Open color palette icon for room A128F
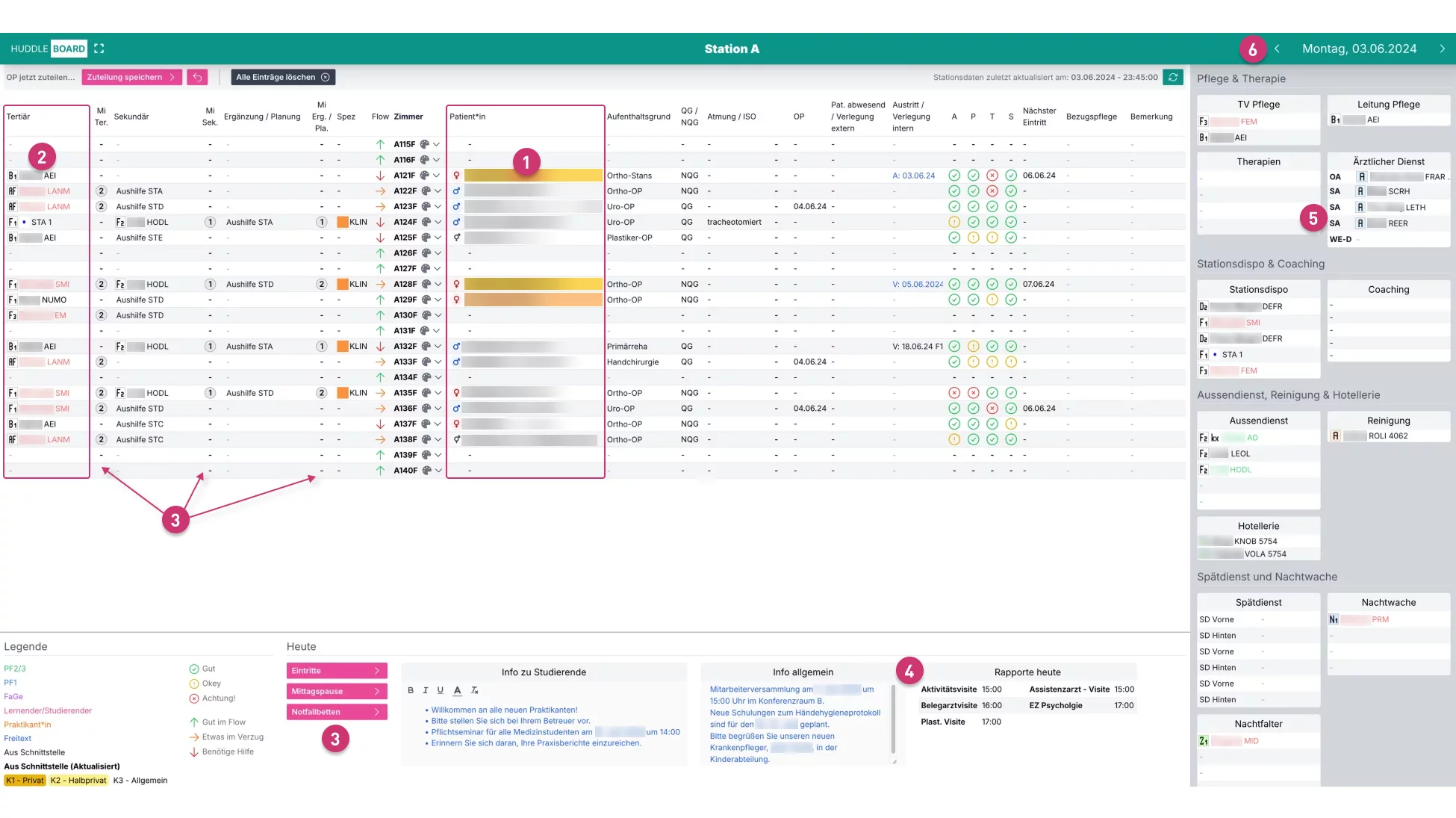This screenshot has width=1456, height=818. [x=425, y=284]
